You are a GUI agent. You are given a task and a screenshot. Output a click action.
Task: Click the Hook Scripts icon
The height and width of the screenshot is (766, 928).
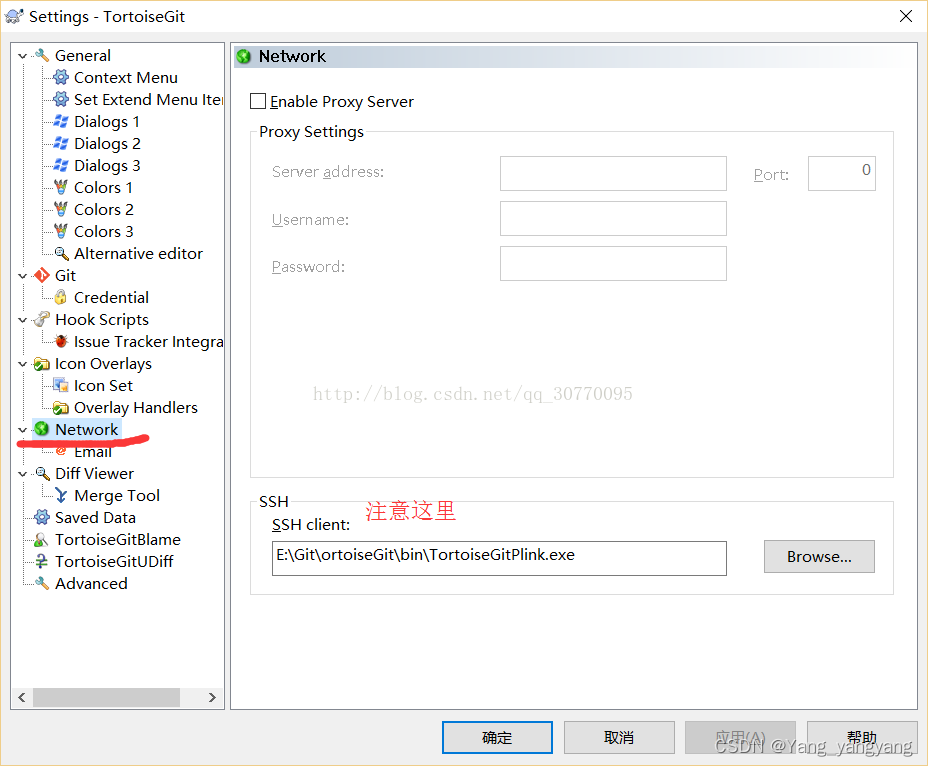41,320
